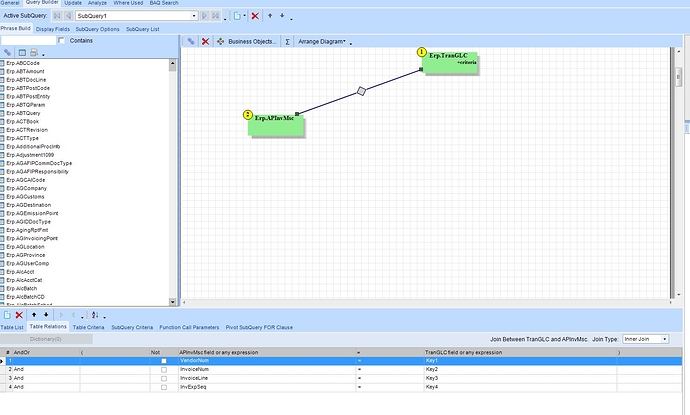Select Erp.ABCCode table icon in list
This screenshot has height=415, width=690.
tap(2, 63)
